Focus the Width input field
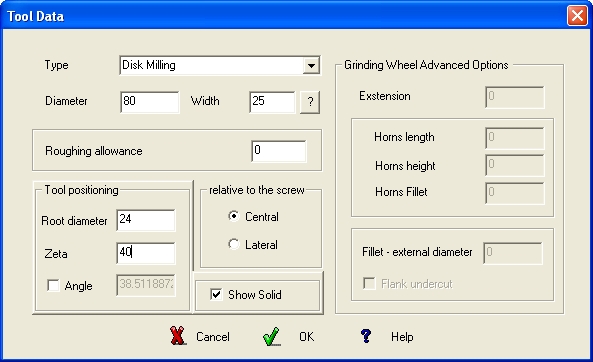The image size is (593, 362). click(x=272, y=102)
